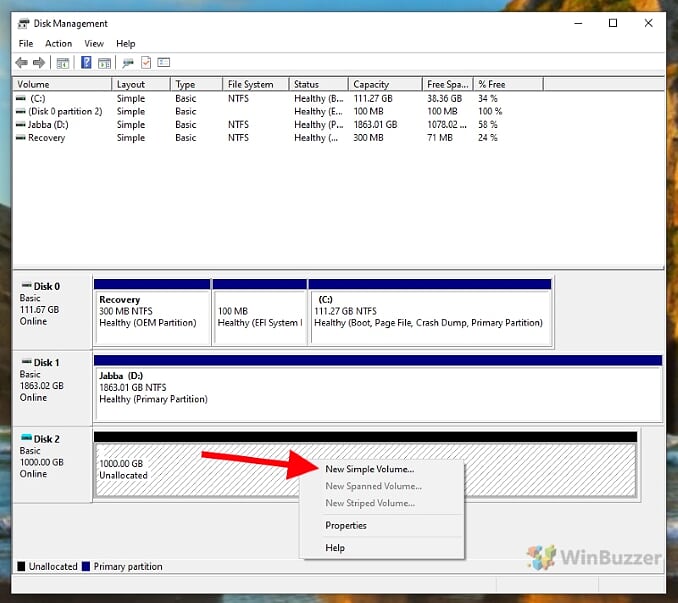
Task: Click the drive icon beside (Disk 0 partition 2)
Action: click(21, 112)
